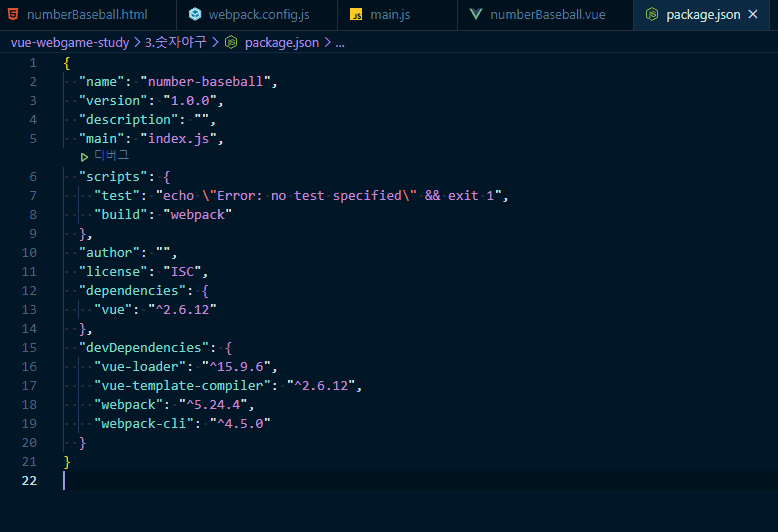Image resolution: width=778 pixels, height=532 pixels.
Task: Switch to the webpack.config.js tab
Action: 257,15
